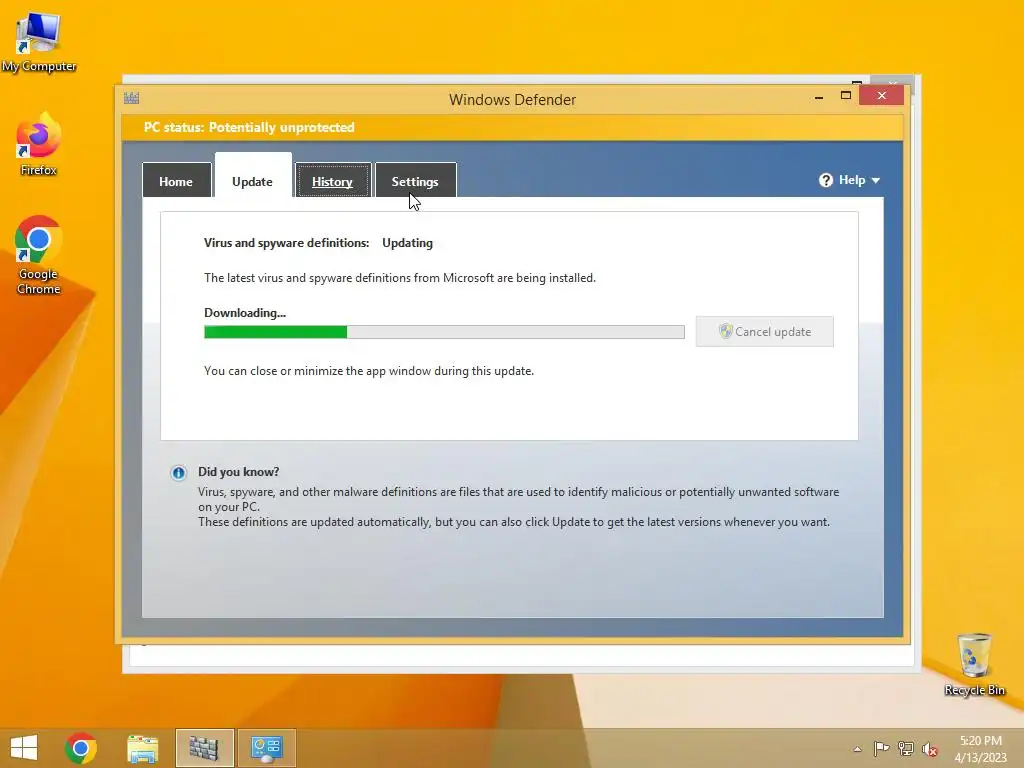Click the PC status: Potentially unprotected banner
Image resolution: width=1024 pixels, height=768 pixels.
[512, 127]
